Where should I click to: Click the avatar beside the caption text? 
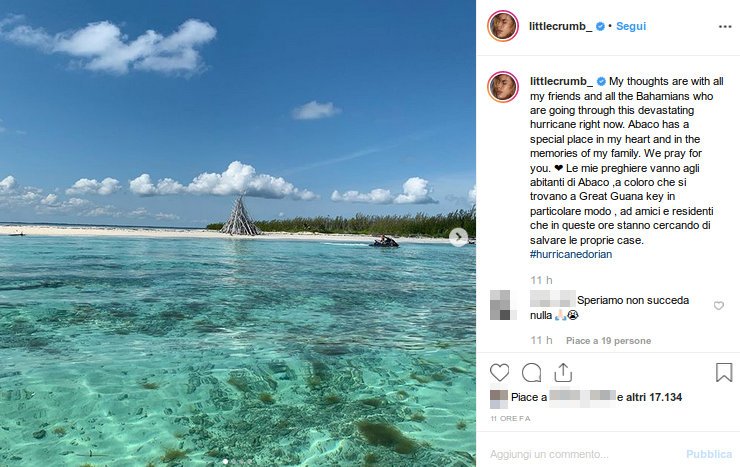(503, 87)
